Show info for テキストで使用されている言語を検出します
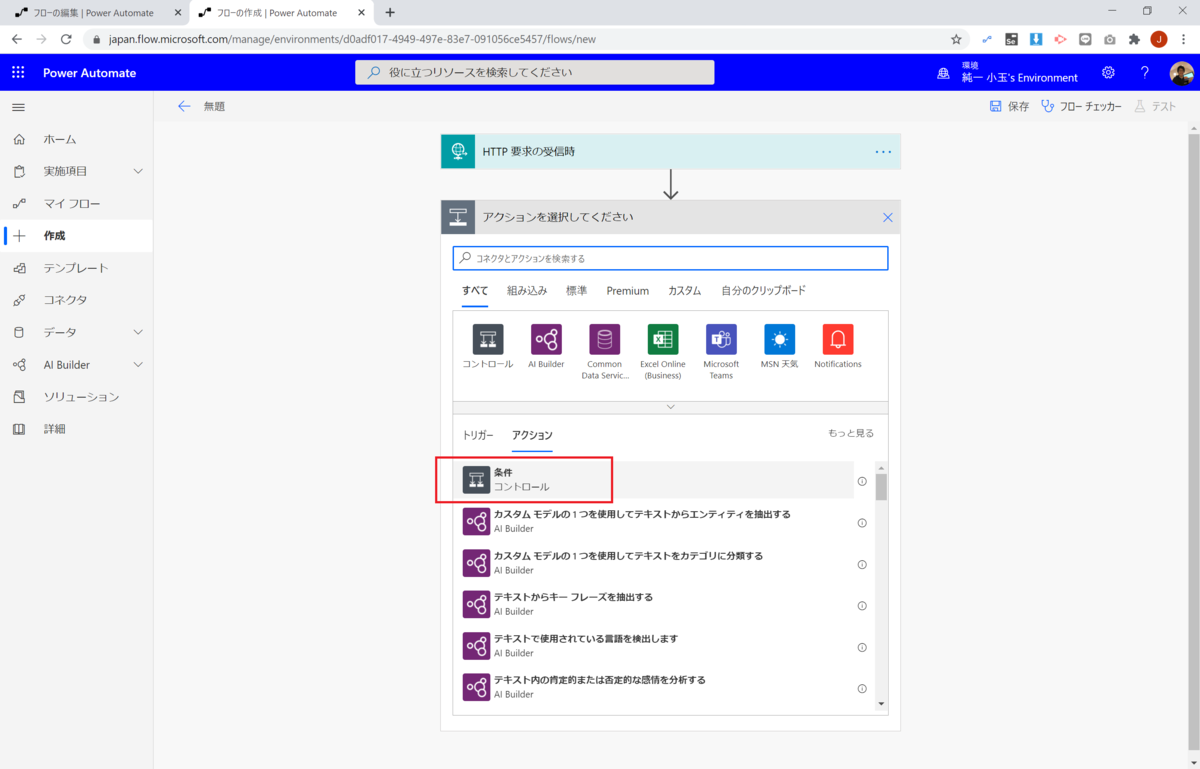This screenshot has width=1200, height=769. point(862,647)
